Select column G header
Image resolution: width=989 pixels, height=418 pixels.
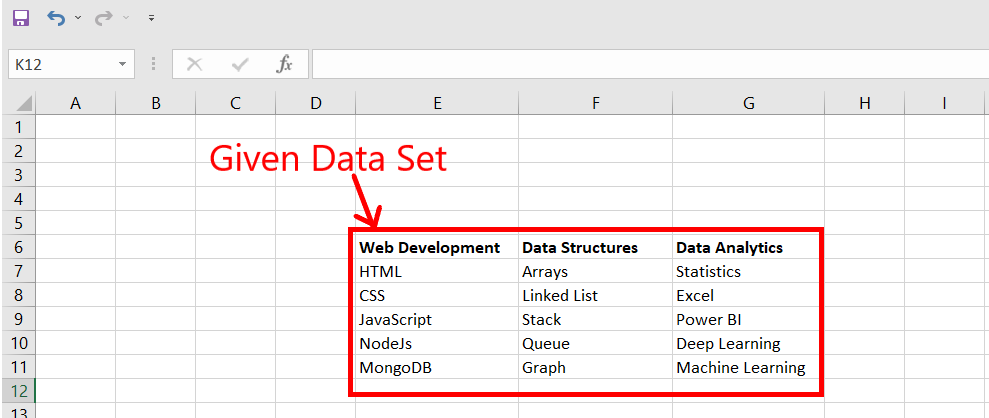pos(748,102)
